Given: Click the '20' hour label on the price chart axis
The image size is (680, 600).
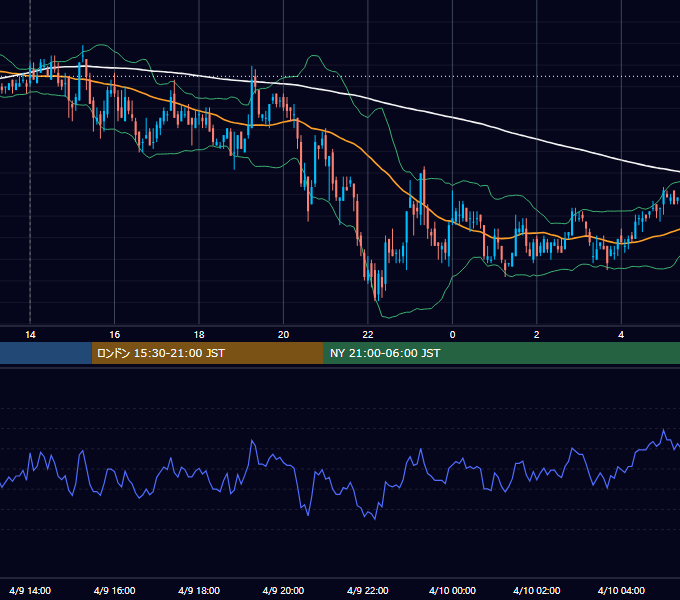Looking at the screenshot, I should 283,335.
